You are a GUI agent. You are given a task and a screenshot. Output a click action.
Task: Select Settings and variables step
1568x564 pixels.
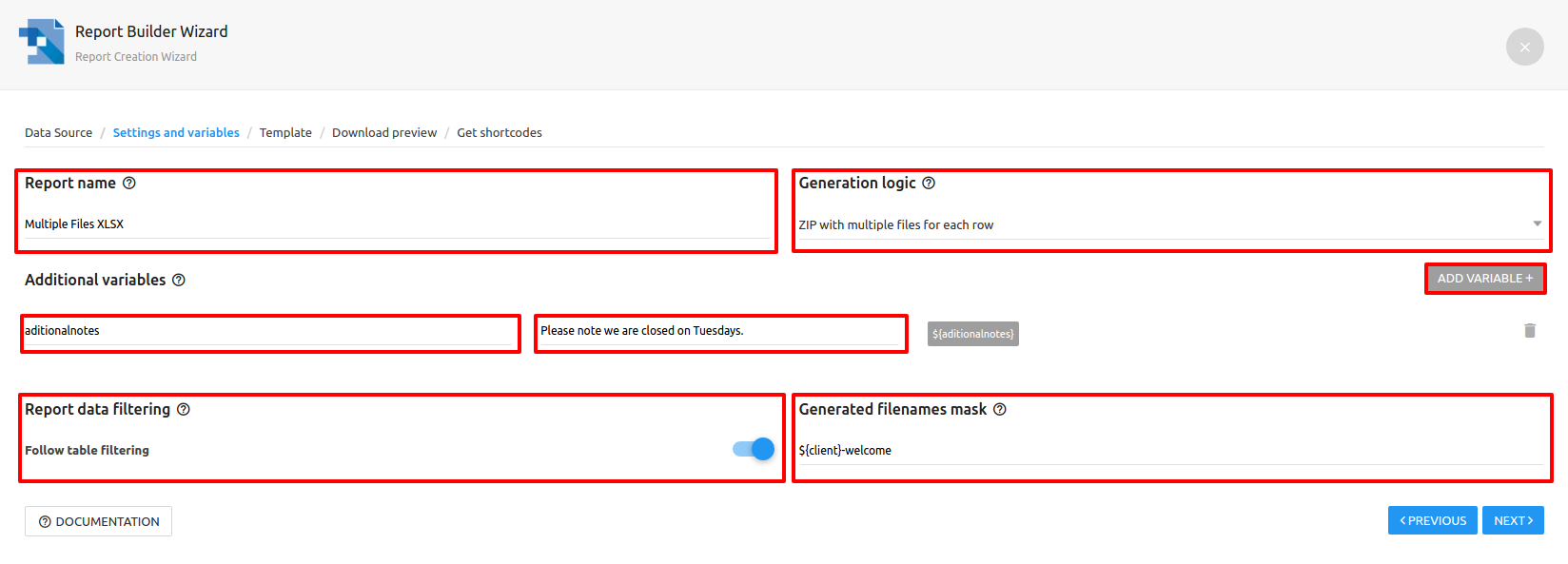coord(176,132)
